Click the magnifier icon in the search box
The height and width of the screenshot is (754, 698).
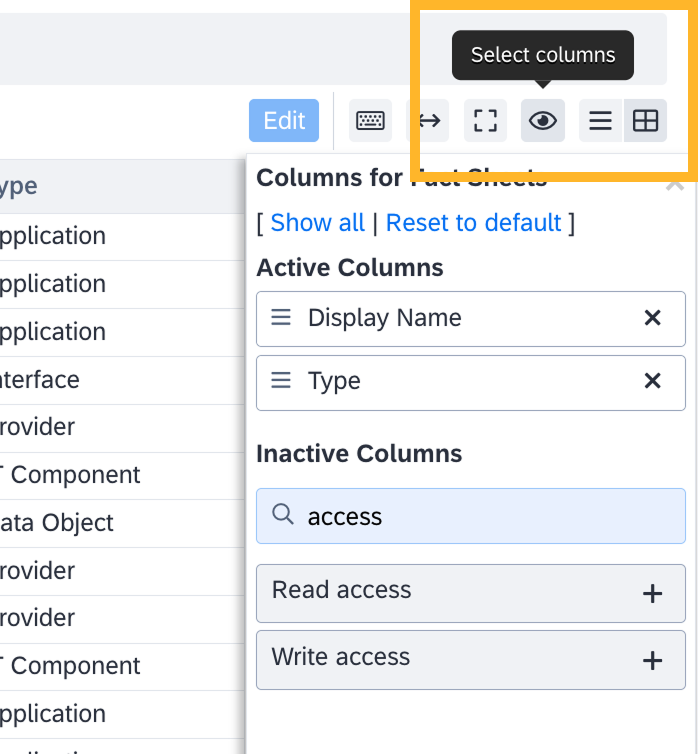(x=283, y=515)
